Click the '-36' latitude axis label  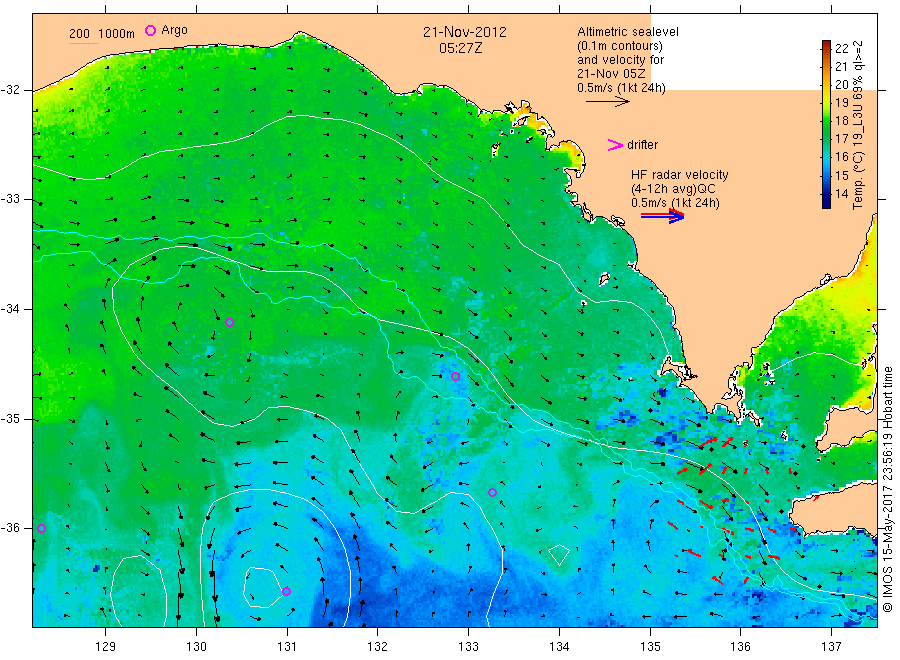coord(10,528)
